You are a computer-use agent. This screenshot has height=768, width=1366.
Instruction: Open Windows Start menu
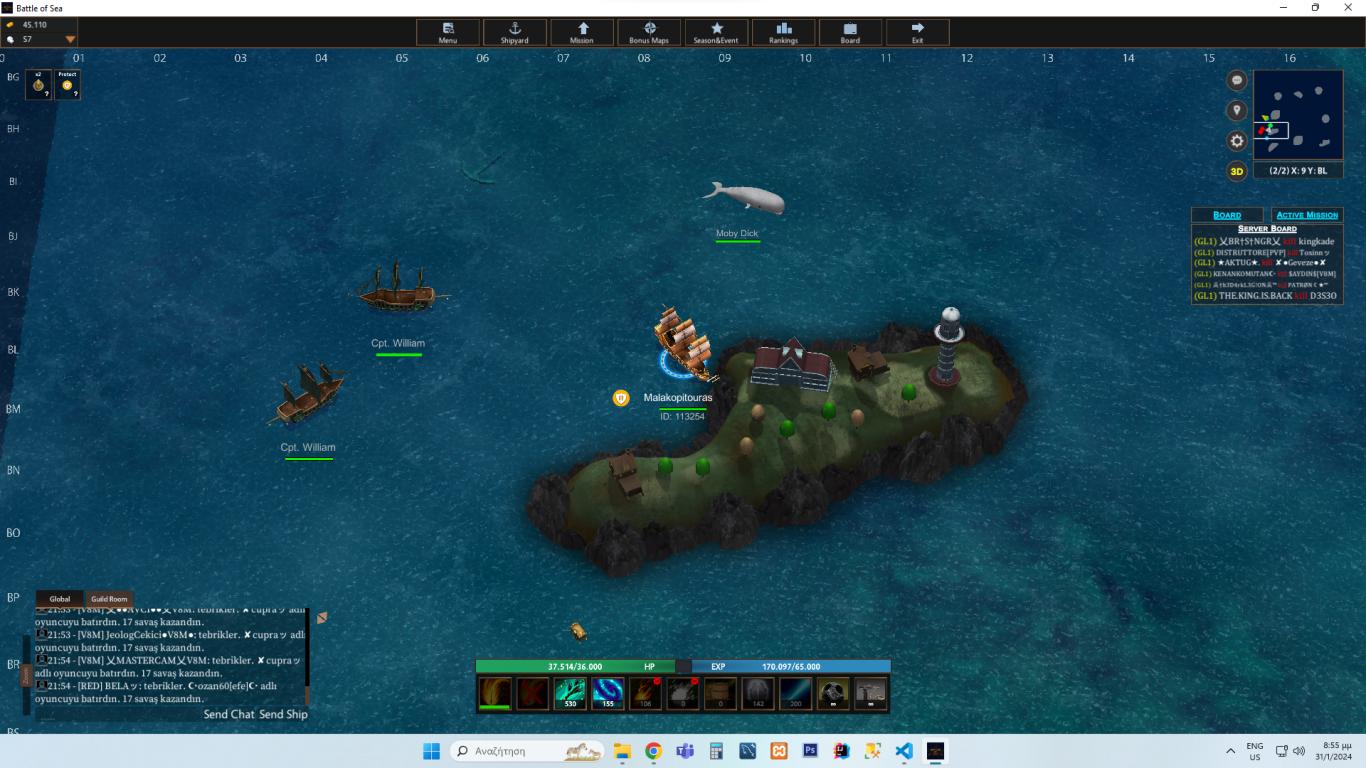431,750
